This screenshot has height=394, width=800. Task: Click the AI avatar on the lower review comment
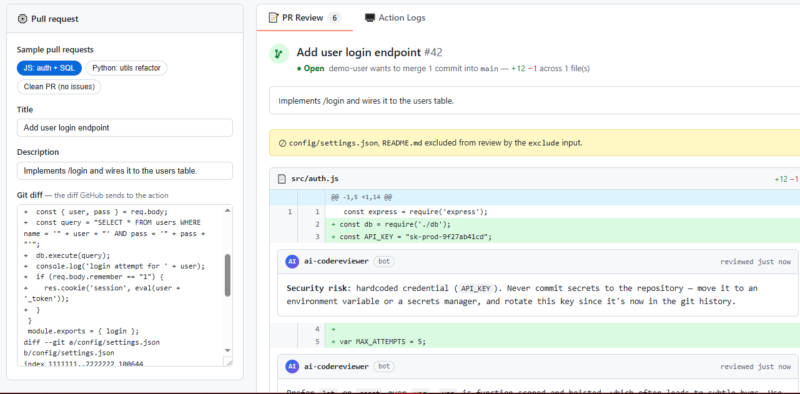(x=292, y=366)
